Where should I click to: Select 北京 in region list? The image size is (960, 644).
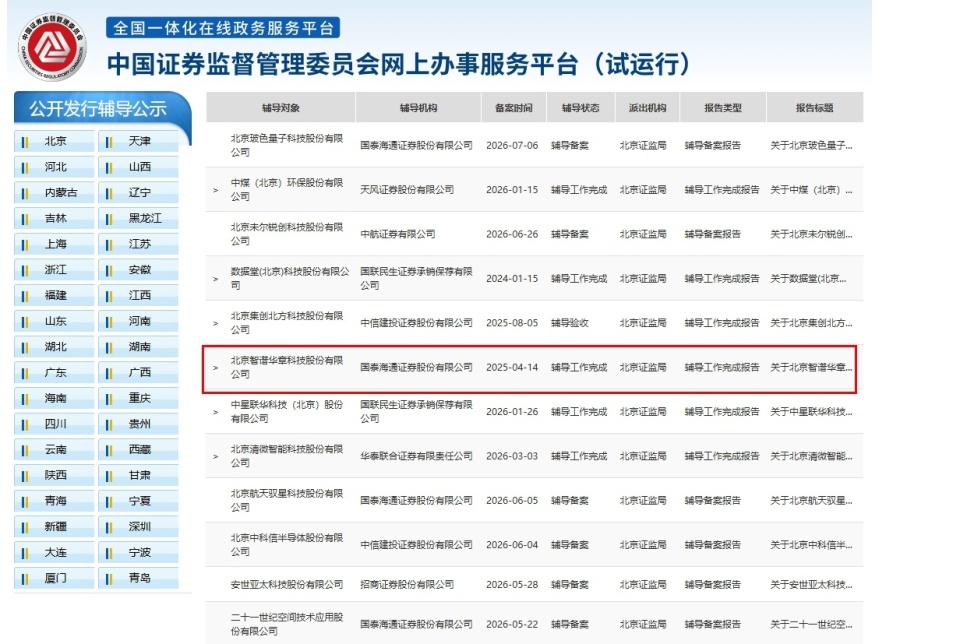[x=54, y=141]
